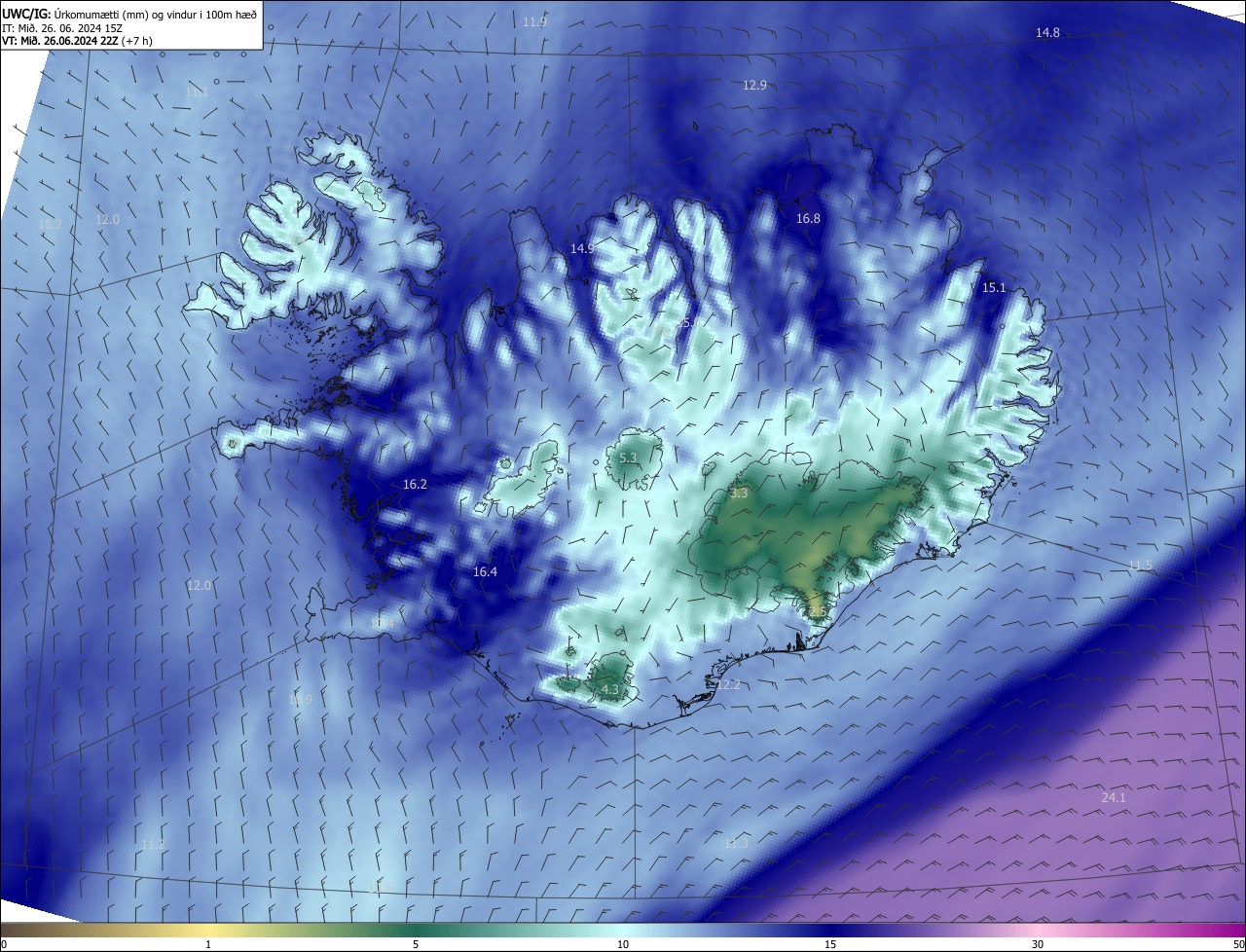Viewport: 1246px width, 952px height.
Task: Click the 11.1 value label
Action: [x=197, y=92]
